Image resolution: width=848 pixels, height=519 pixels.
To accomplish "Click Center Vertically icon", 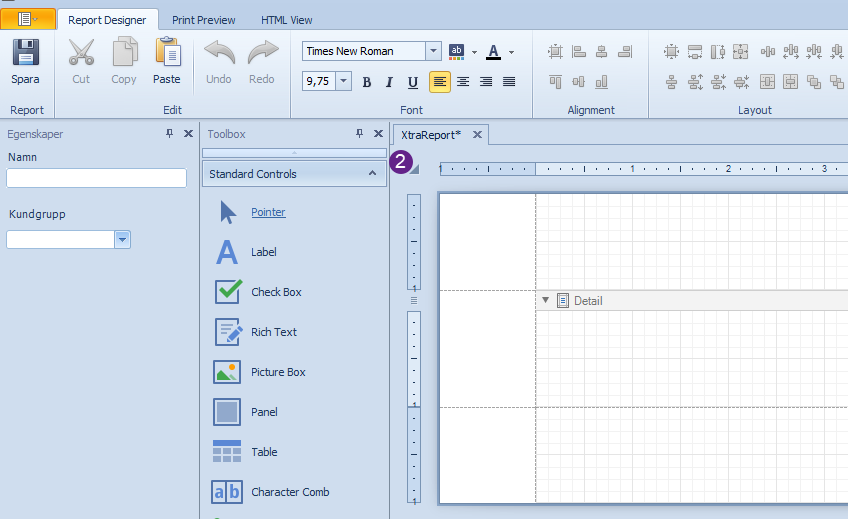I will pos(791,82).
